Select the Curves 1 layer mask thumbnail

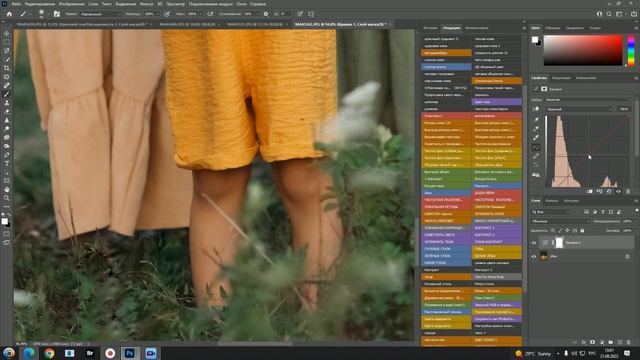pyautogui.click(x=559, y=243)
